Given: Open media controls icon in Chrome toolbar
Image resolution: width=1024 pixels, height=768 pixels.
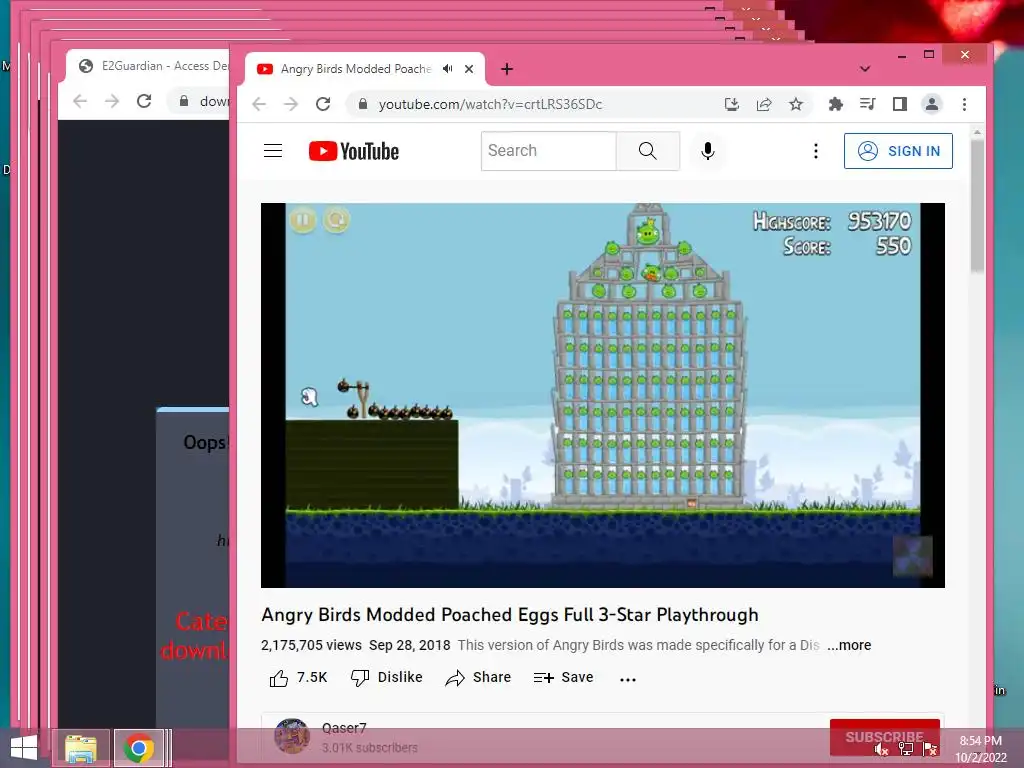Looking at the screenshot, I should 867,104.
